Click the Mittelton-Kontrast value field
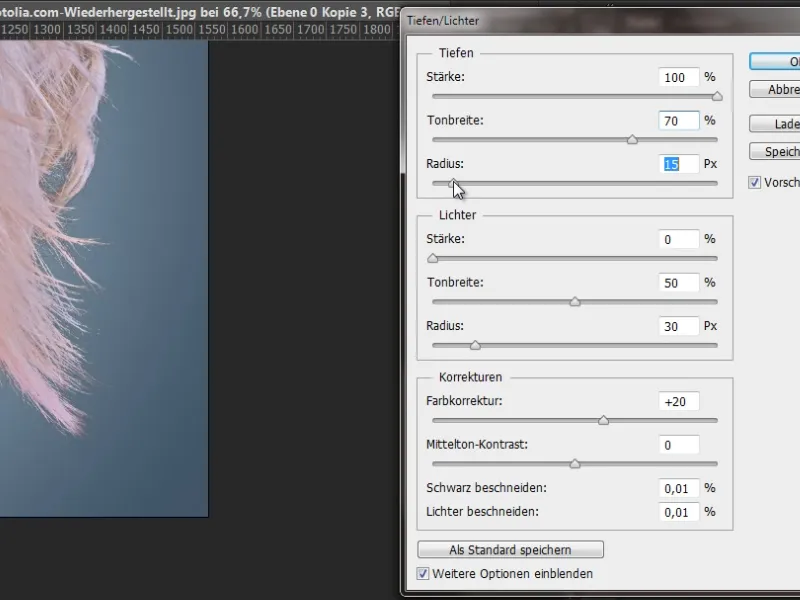Viewport: 800px width, 600px height. (x=679, y=445)
